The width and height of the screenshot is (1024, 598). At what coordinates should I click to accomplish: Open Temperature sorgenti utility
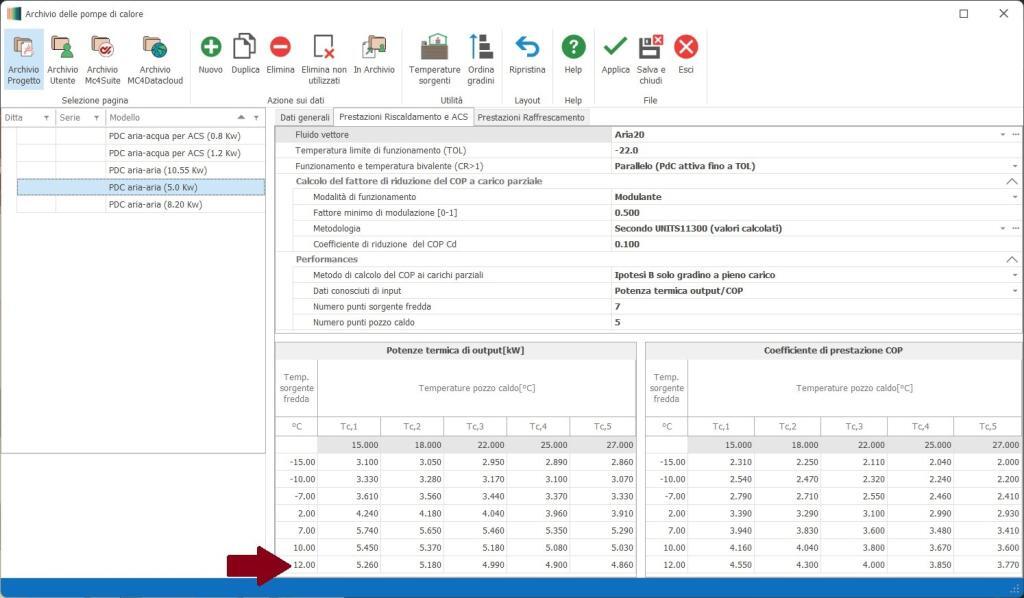[434, 59]
